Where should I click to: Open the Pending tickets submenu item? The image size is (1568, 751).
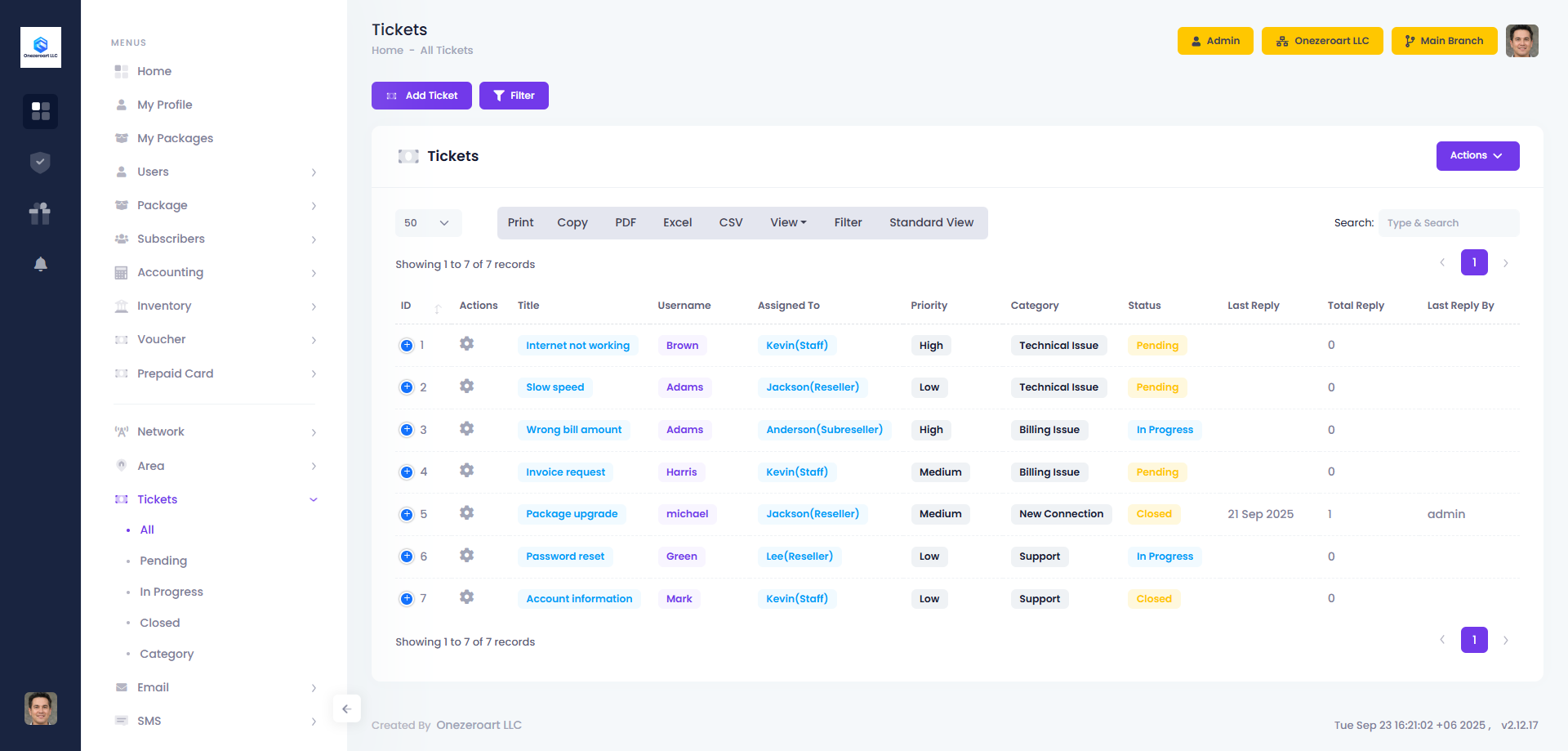coord(163,561)
